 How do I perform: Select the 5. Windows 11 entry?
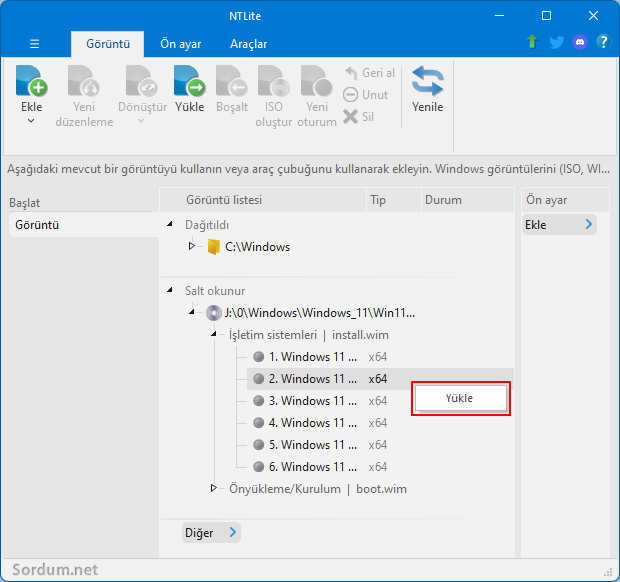click(x=313, y=445)
